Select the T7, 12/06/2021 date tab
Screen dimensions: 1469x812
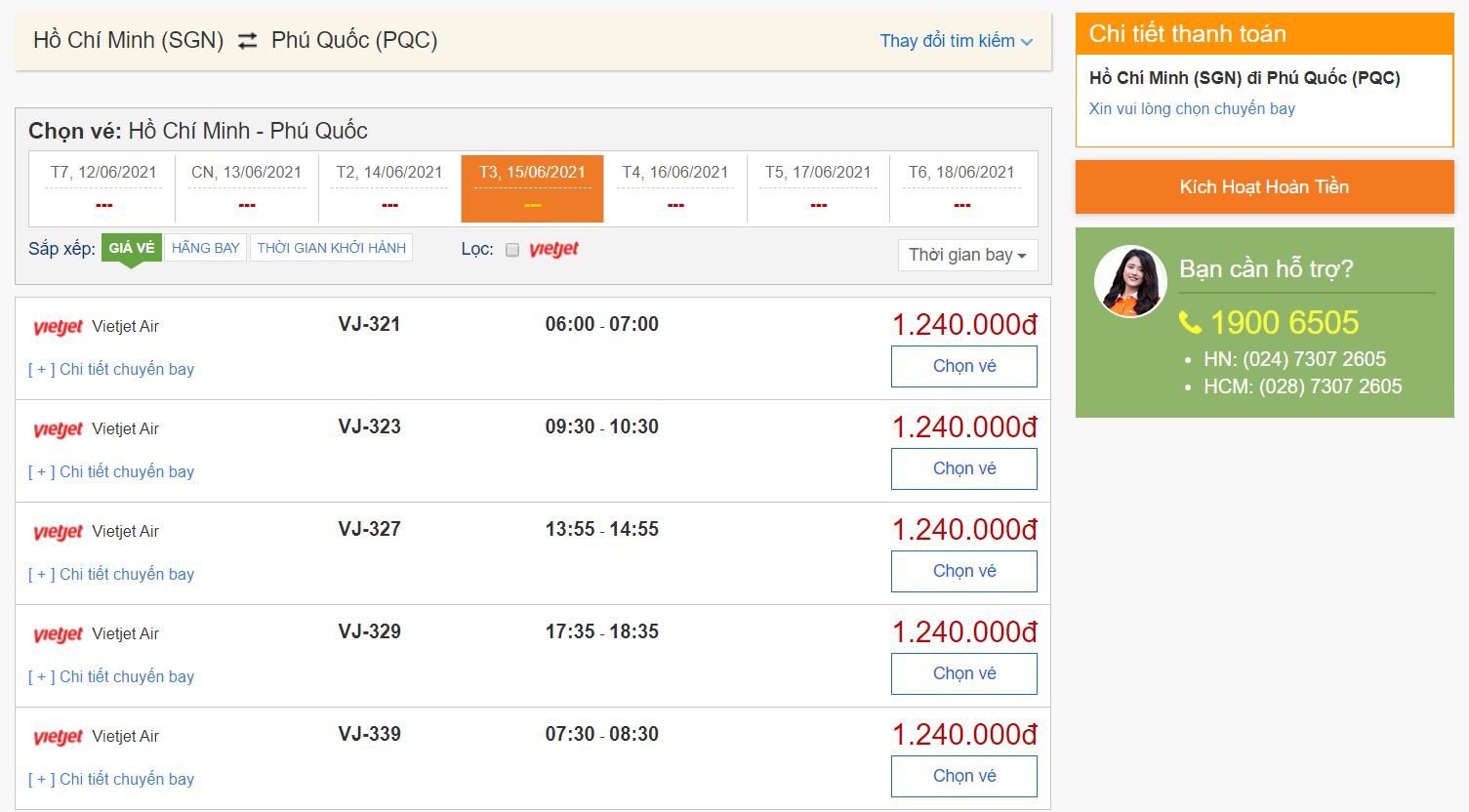103,187
